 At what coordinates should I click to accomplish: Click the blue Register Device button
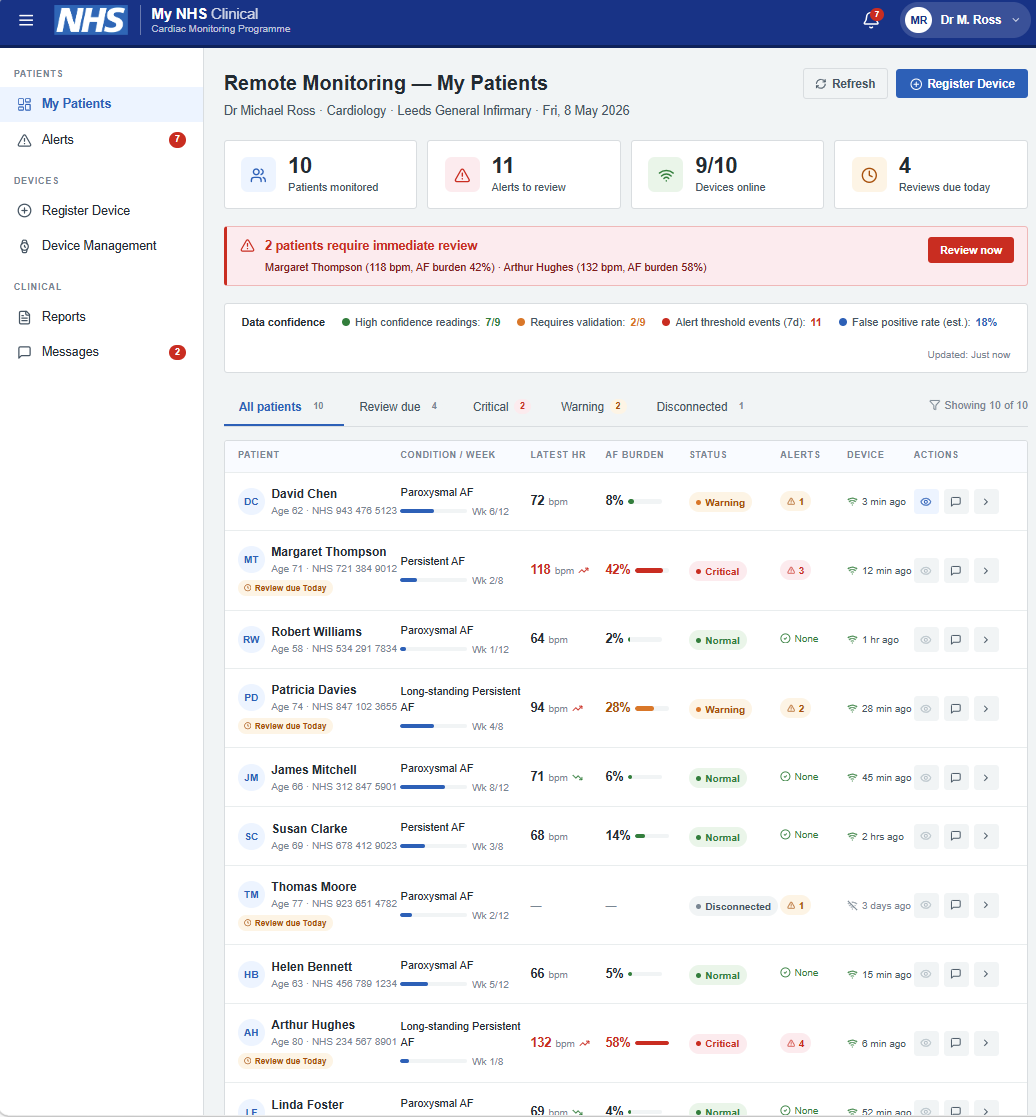coord(961,84)
